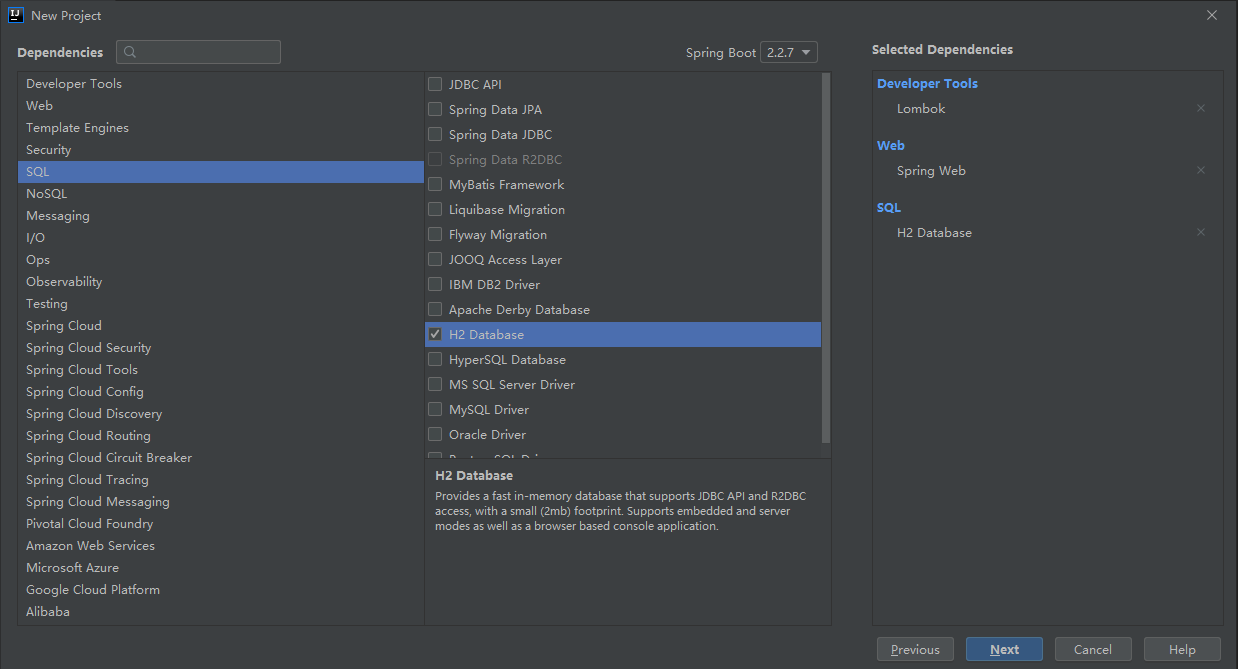
Task: Select the MyBatis Framework checkbox
Action: [435, 184]
